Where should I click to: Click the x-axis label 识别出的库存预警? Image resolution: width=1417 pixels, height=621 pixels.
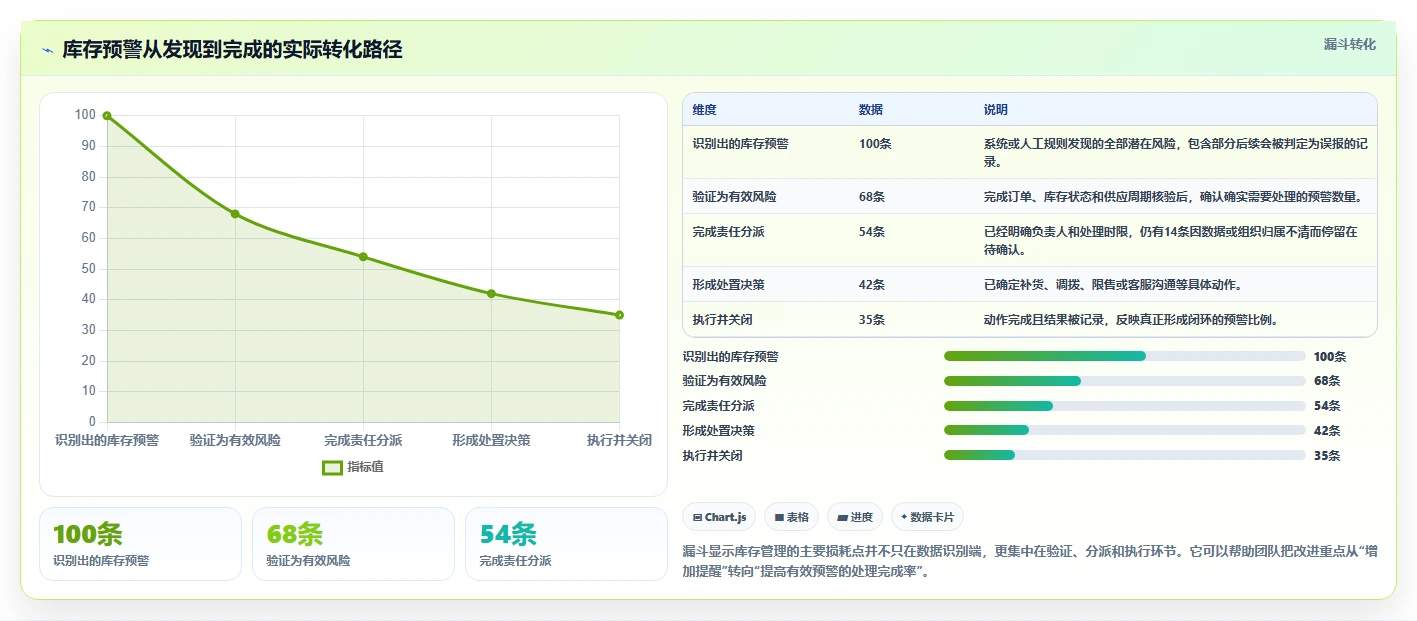107,440
